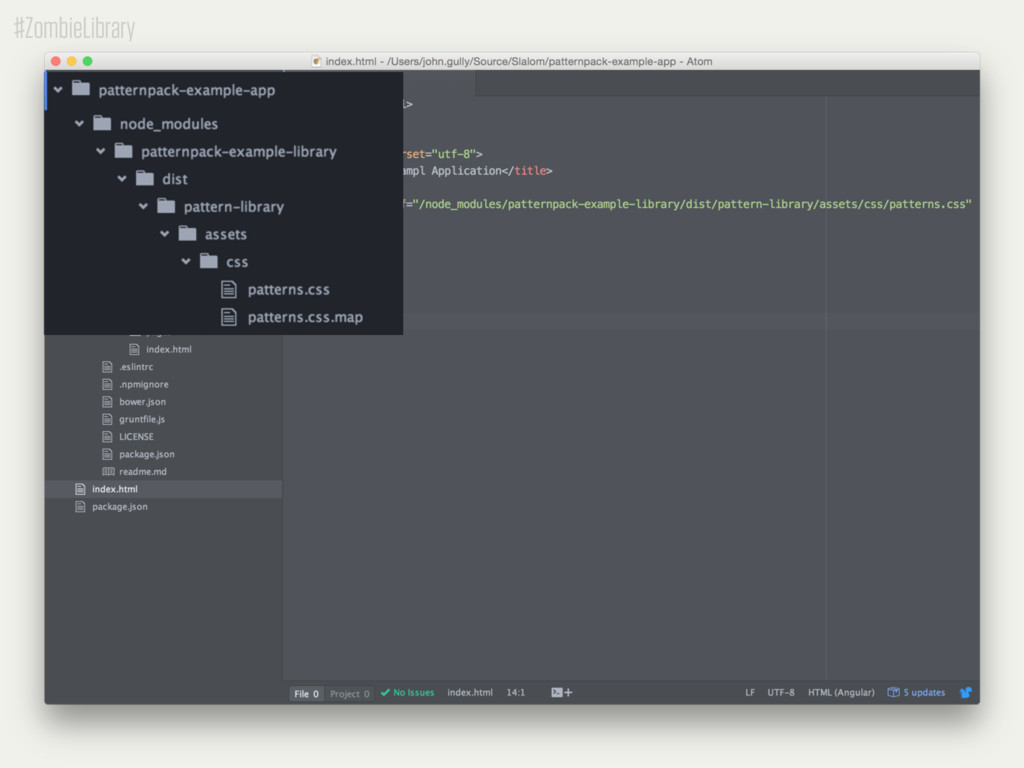Collapse the node_modules folder chevron
Image resolution: width=1024 pixels, height=768 pixels.
click(79, 123)
